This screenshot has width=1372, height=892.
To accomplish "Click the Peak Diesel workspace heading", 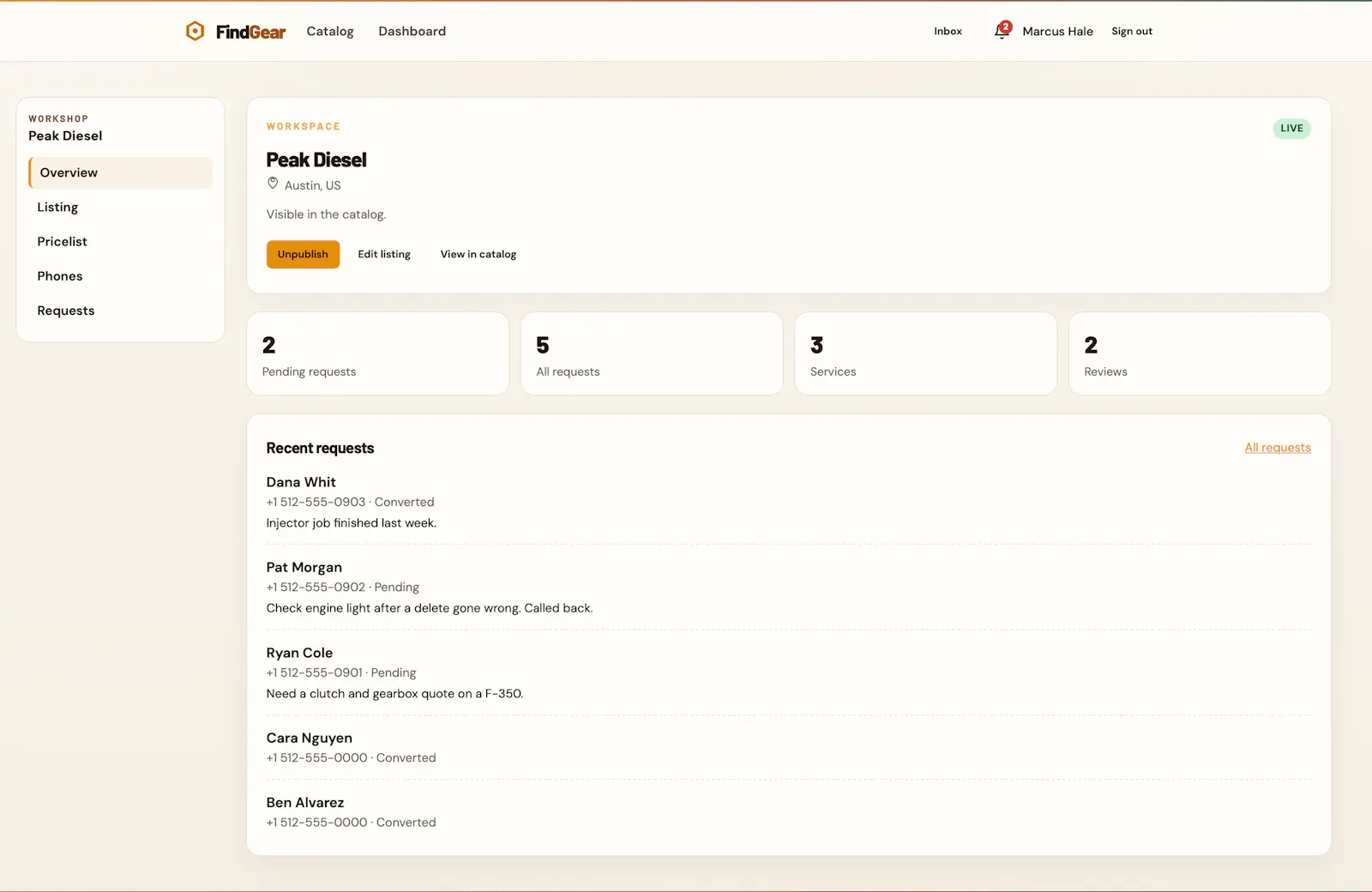I will pos(316,160).
